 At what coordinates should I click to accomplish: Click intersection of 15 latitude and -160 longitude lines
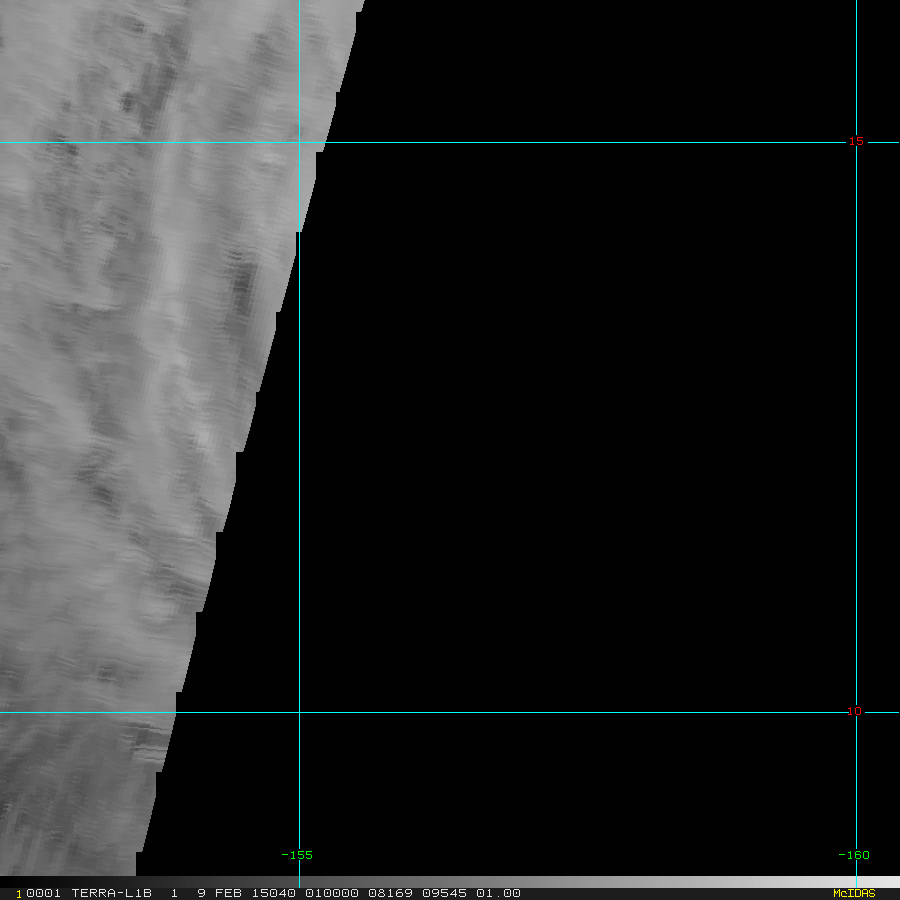tap(857, 142)
